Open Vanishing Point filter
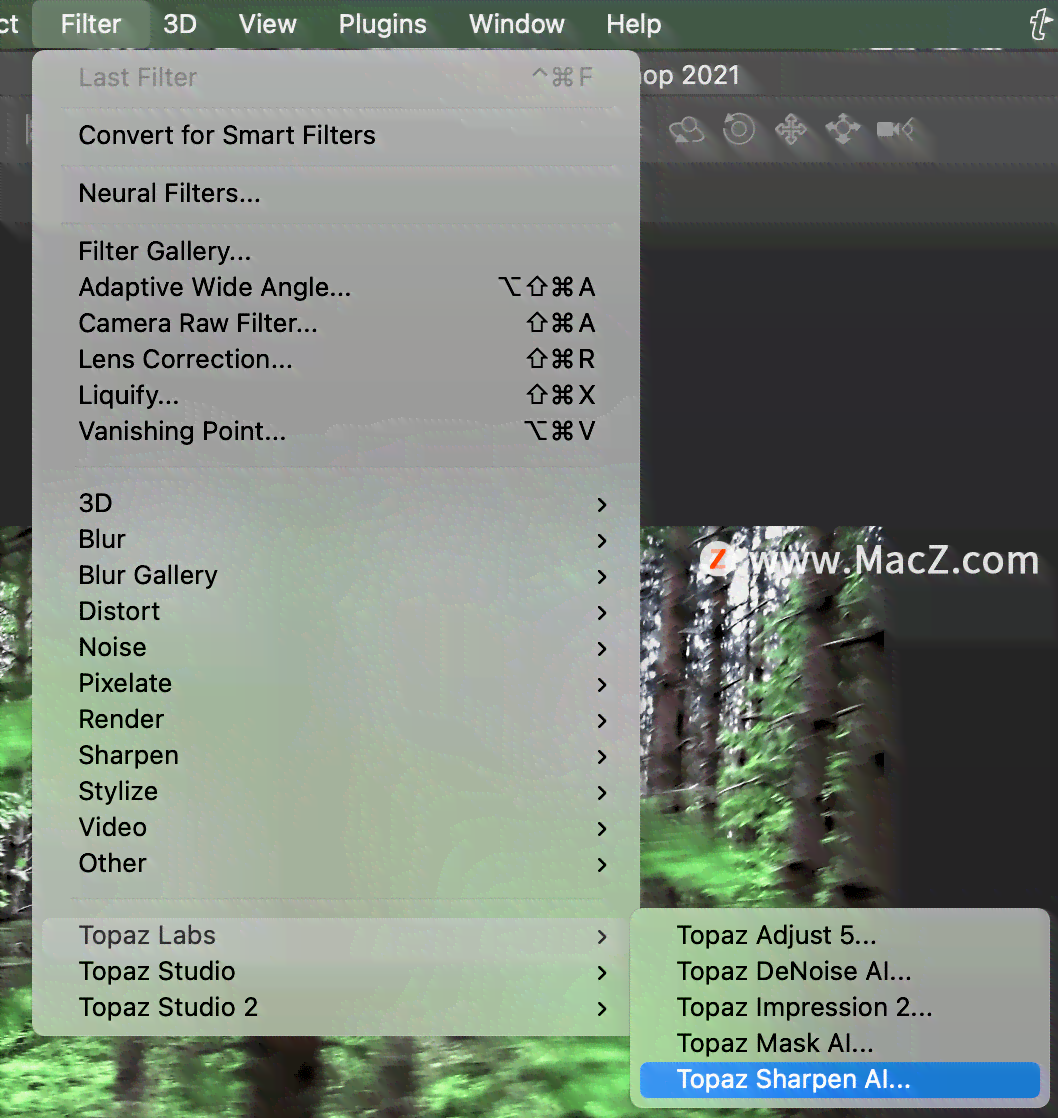The image size is (1058, 1118). [335, 431]
